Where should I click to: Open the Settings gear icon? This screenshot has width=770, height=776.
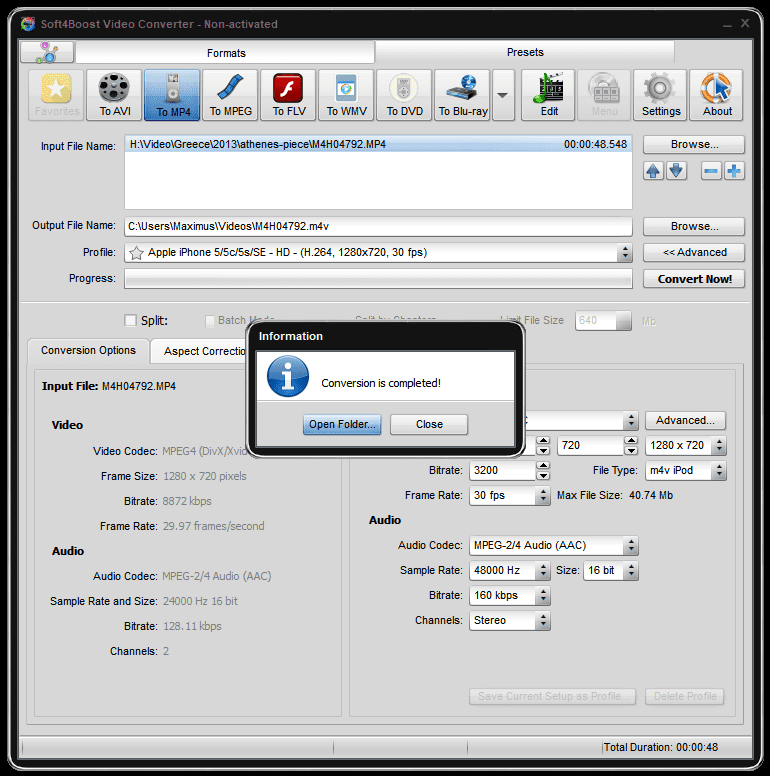pyautogui.click(x=661, y=95)
